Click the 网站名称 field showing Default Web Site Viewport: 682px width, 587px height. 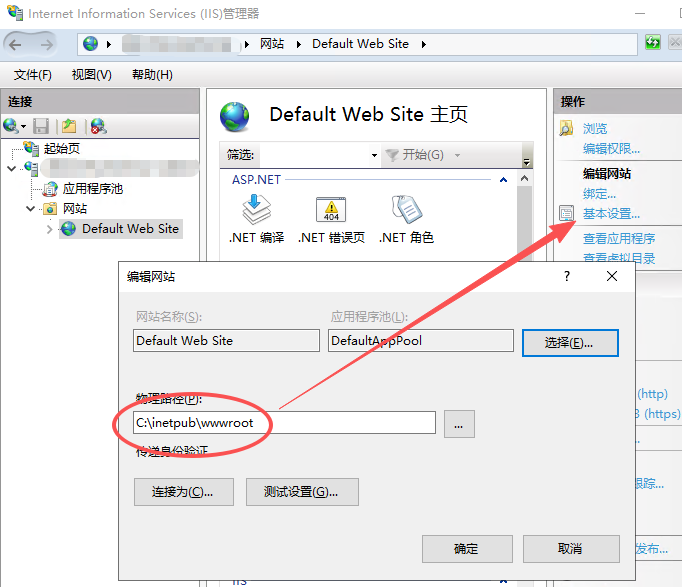click(x=226, y=340)
